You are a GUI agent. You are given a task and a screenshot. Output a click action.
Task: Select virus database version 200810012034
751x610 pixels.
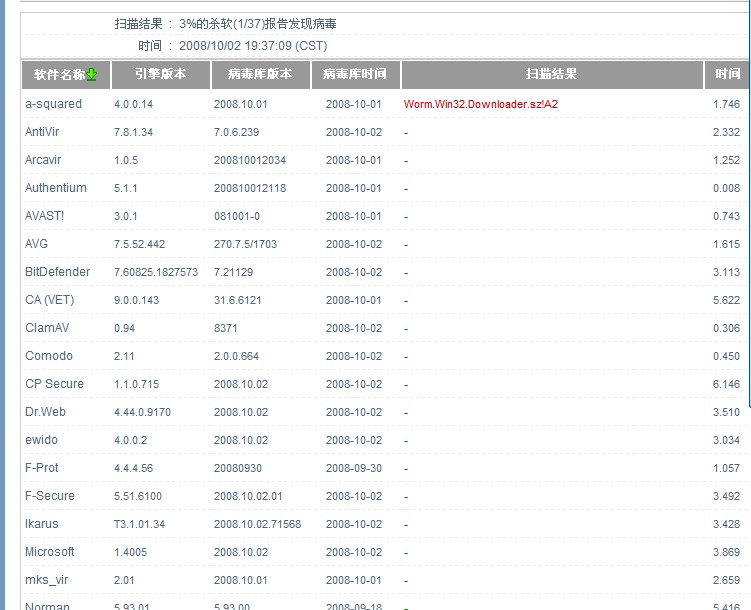(250, 160)
